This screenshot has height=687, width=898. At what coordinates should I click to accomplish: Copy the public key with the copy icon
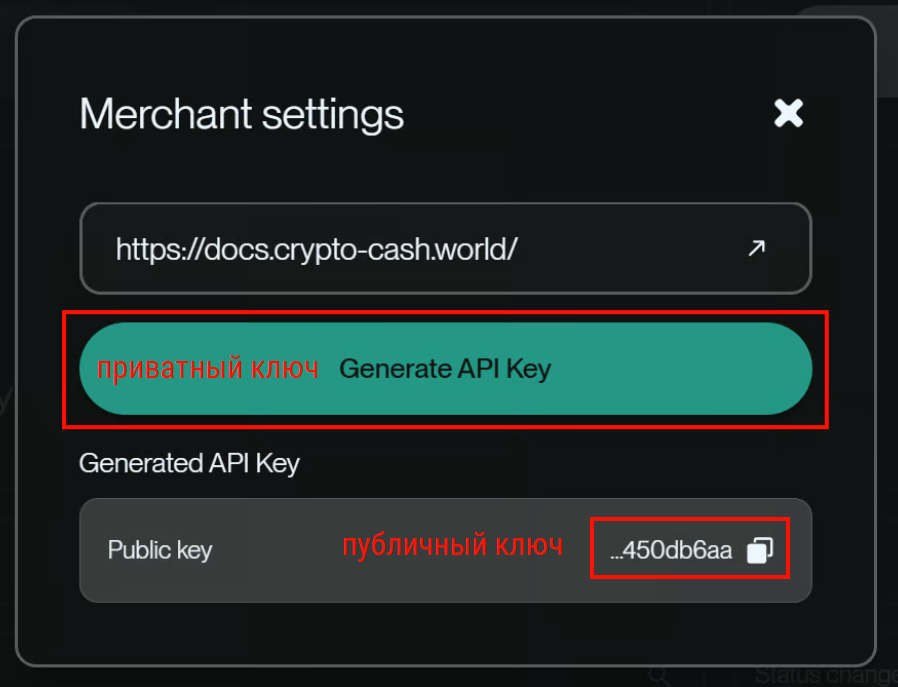tap(760, 550)
